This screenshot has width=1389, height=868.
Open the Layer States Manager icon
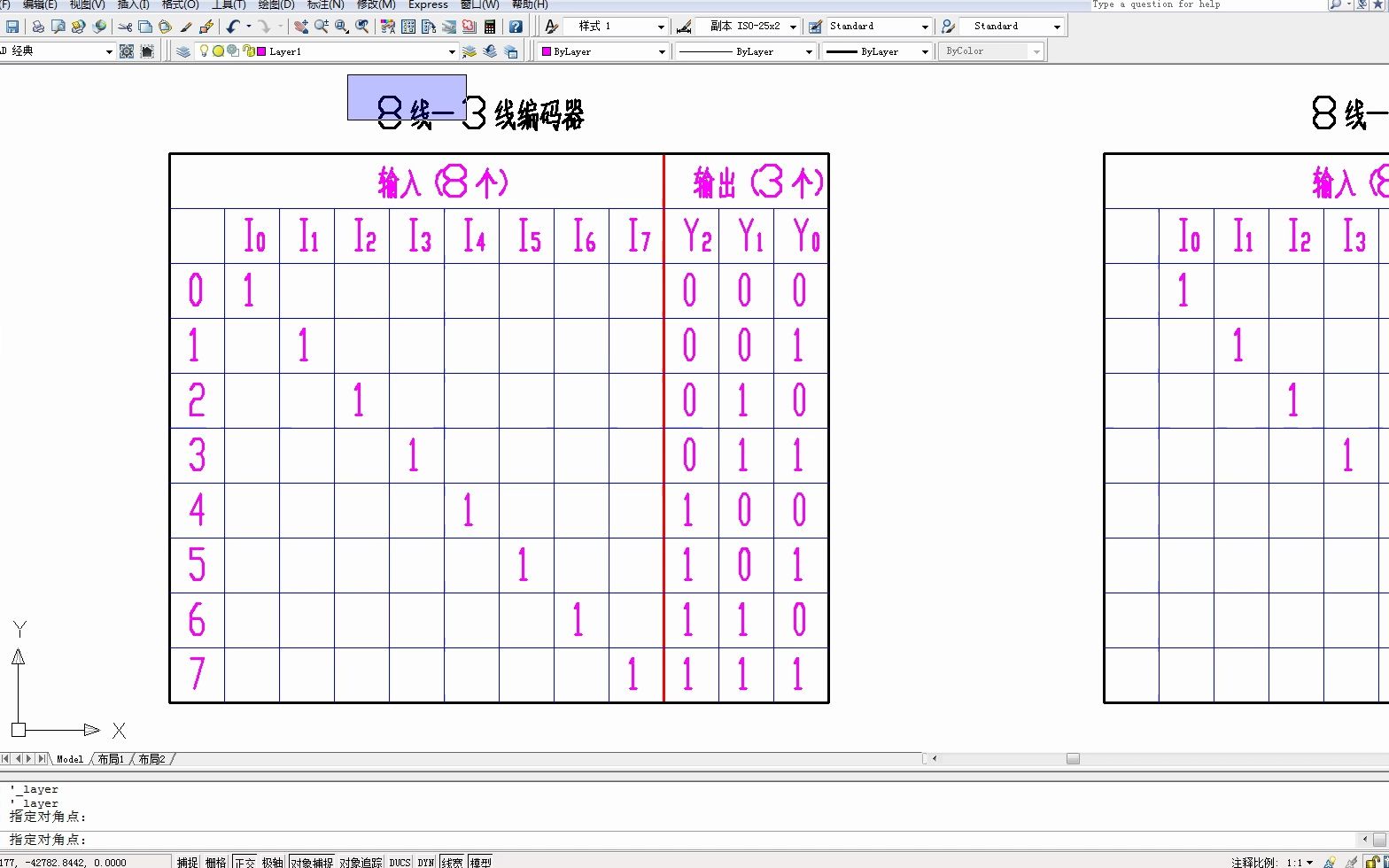coord(511,51)
